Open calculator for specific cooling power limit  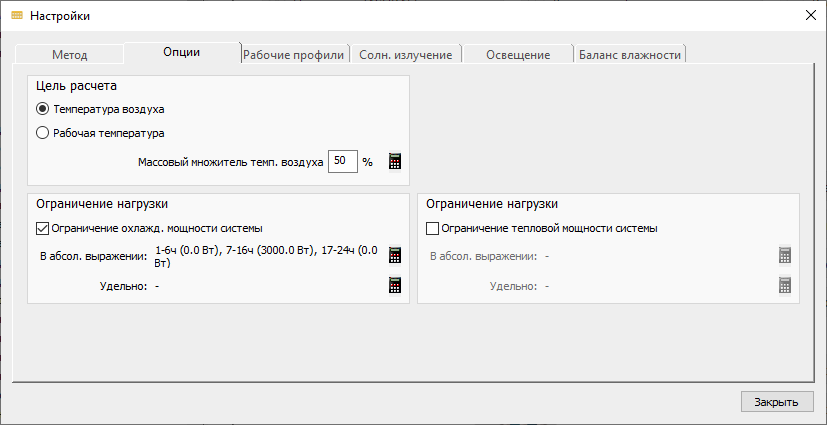pos(395,285)
